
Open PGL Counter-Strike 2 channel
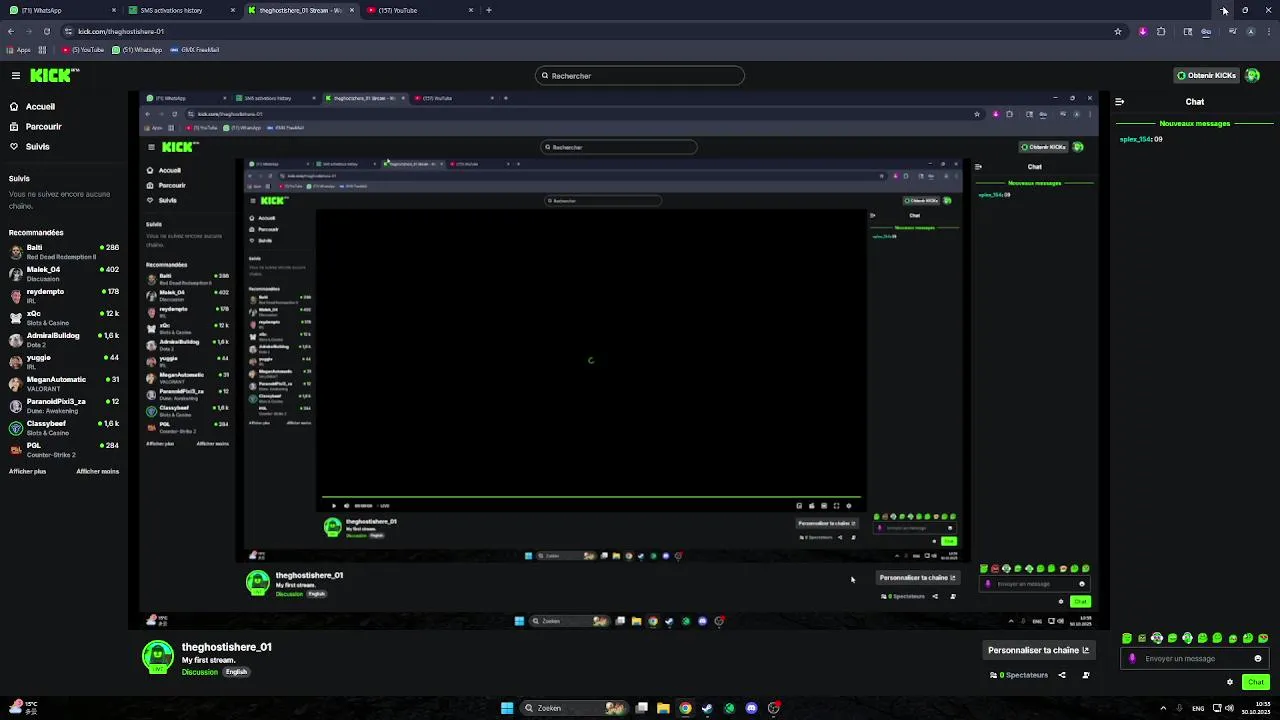point(64,449)
